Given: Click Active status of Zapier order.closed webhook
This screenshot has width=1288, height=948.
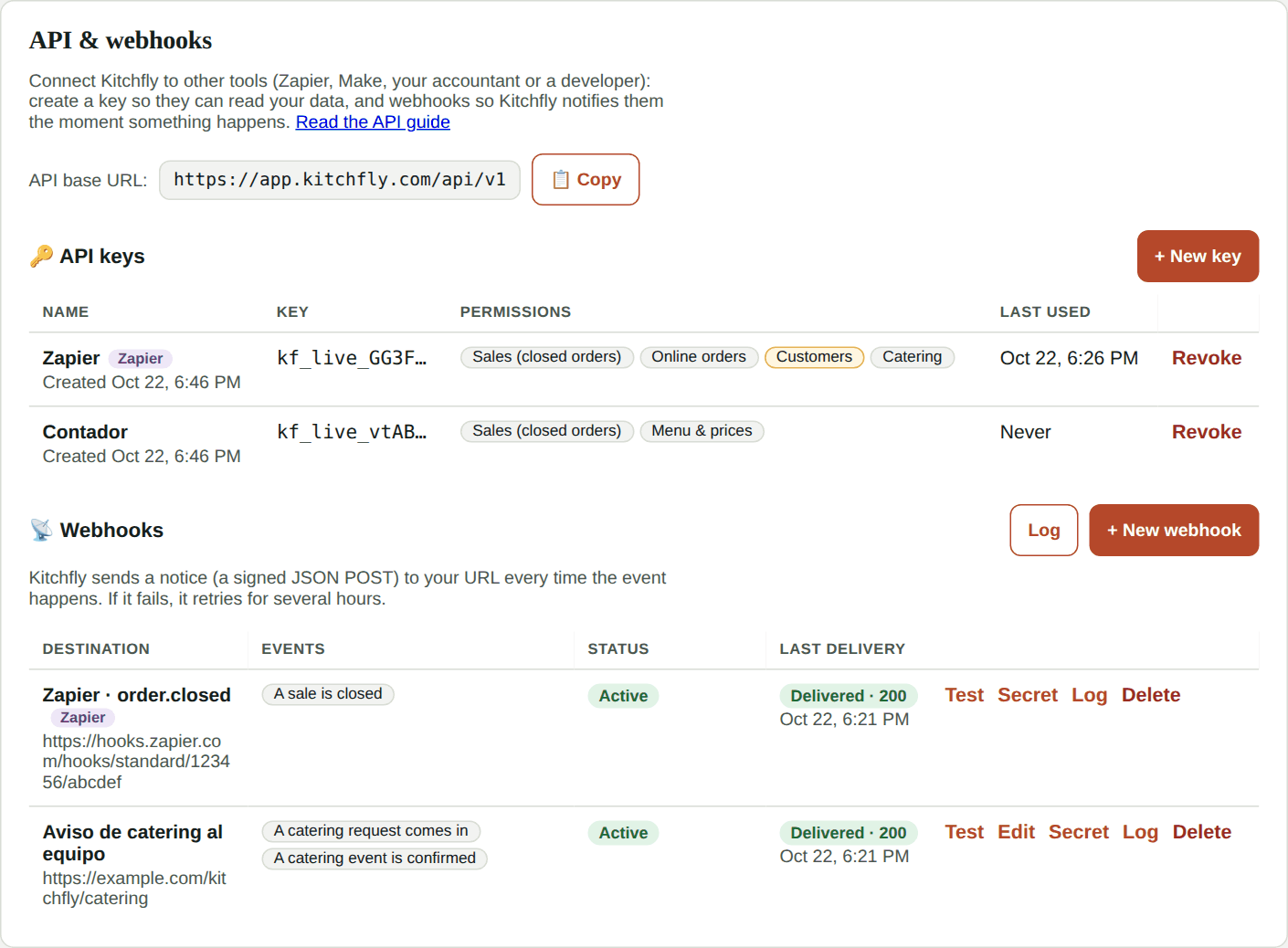Looking at the screenshot, I should point(623,696).
